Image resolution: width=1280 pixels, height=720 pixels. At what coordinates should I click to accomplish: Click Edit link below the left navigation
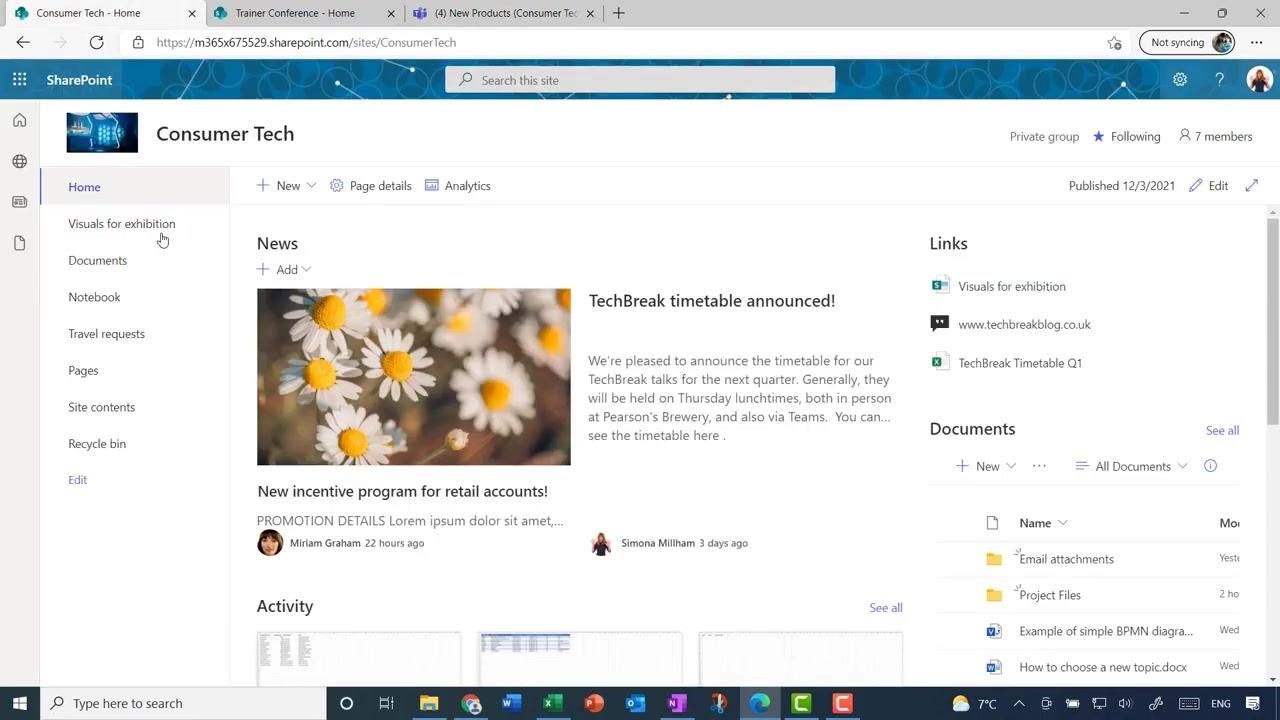(77, 480)
